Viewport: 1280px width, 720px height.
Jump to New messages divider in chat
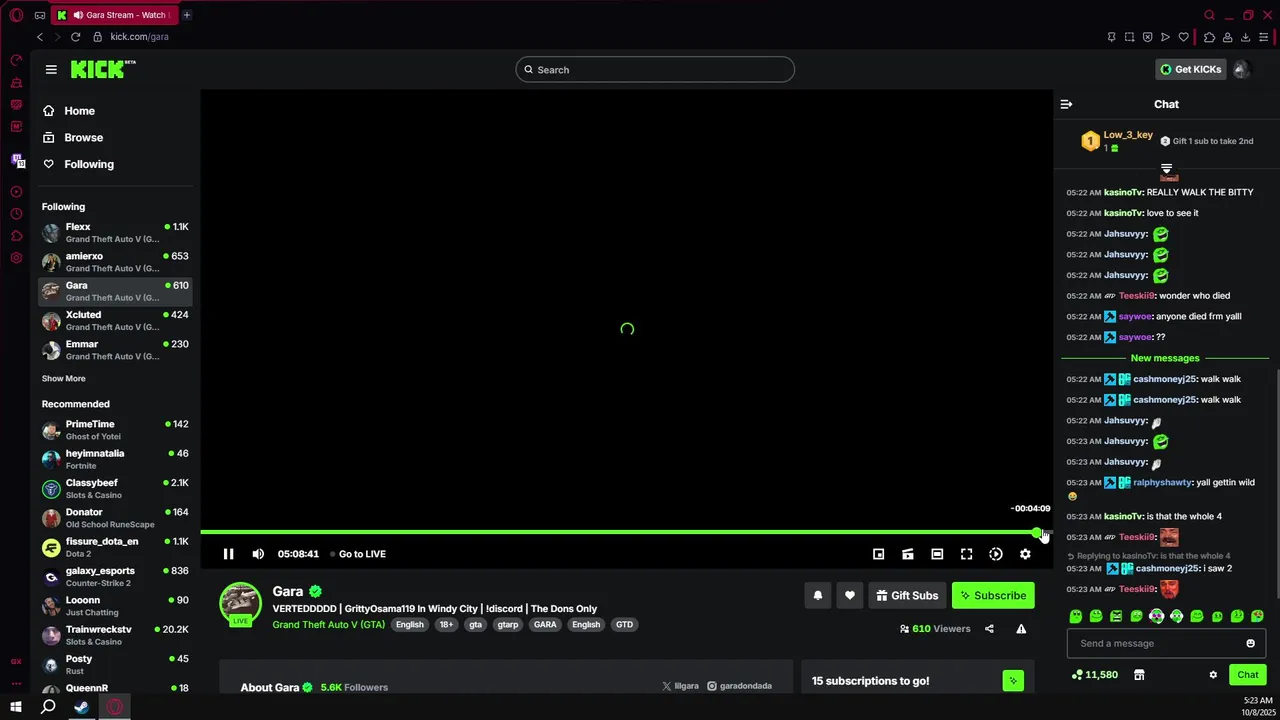tap(1165, 358)
